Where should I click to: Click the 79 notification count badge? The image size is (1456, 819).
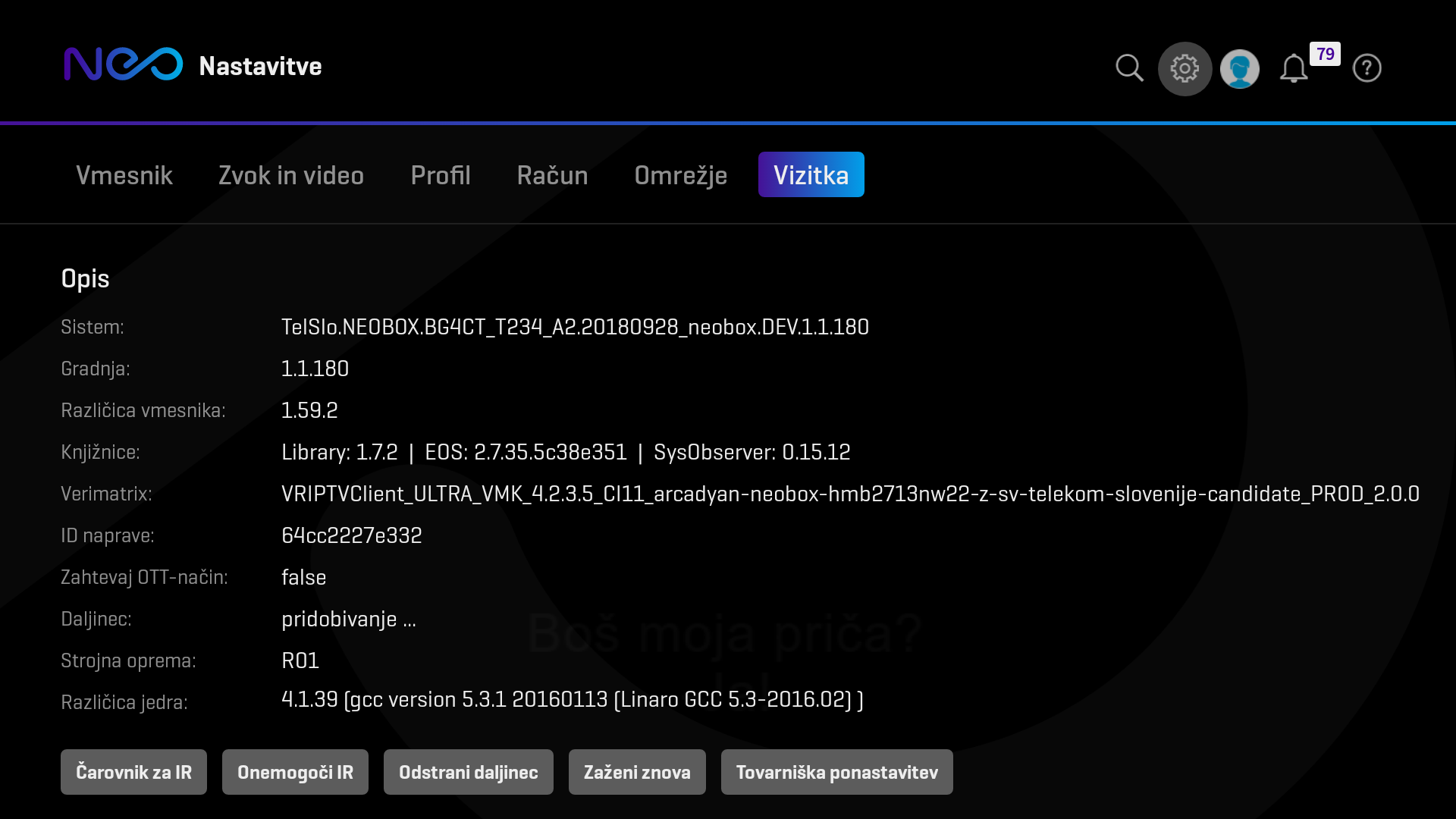pyautogui.click(x=1325, y=54)
